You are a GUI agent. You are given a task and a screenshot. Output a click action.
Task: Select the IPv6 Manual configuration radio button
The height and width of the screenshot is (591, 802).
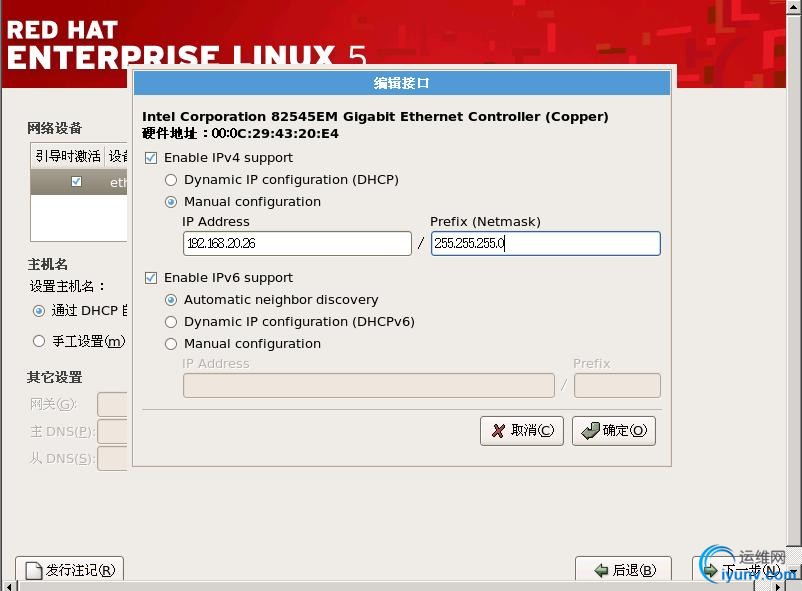click(171, 344)
